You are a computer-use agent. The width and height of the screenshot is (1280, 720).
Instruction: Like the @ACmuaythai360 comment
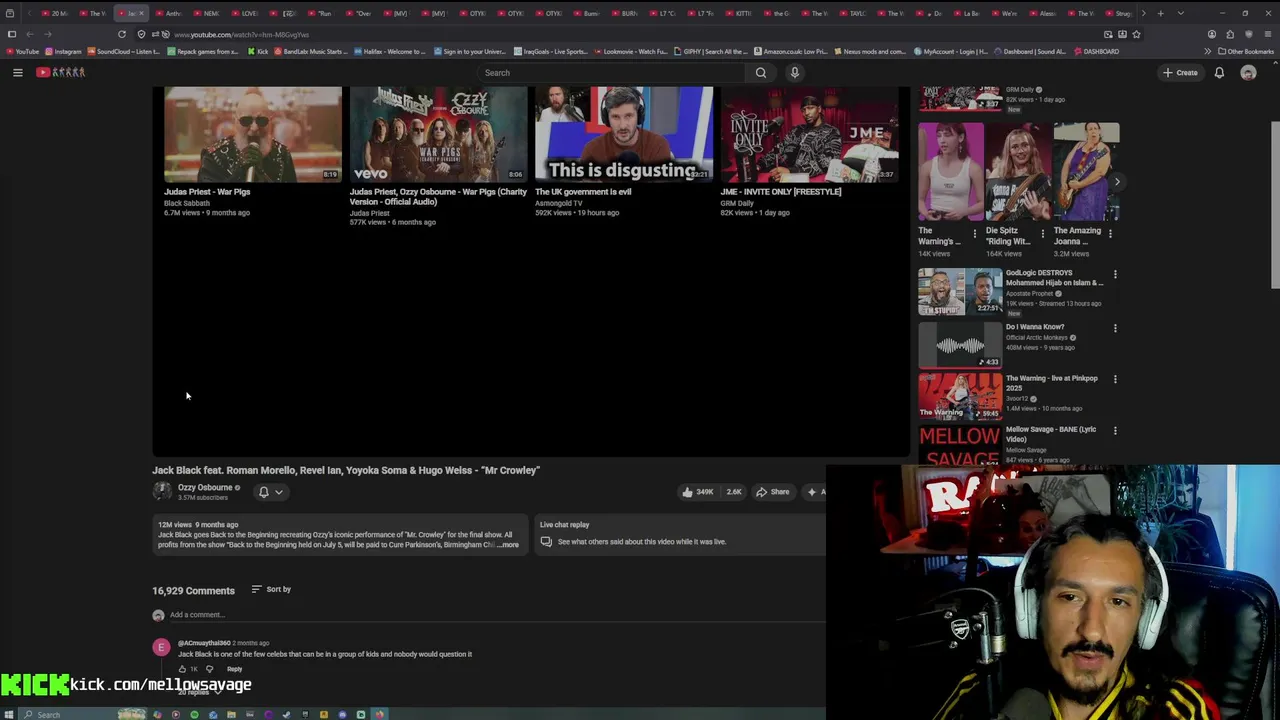(182, 669)
